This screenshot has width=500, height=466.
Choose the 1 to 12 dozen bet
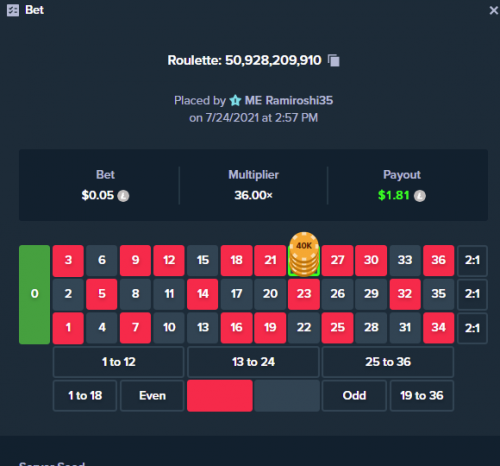coord(118,362)
